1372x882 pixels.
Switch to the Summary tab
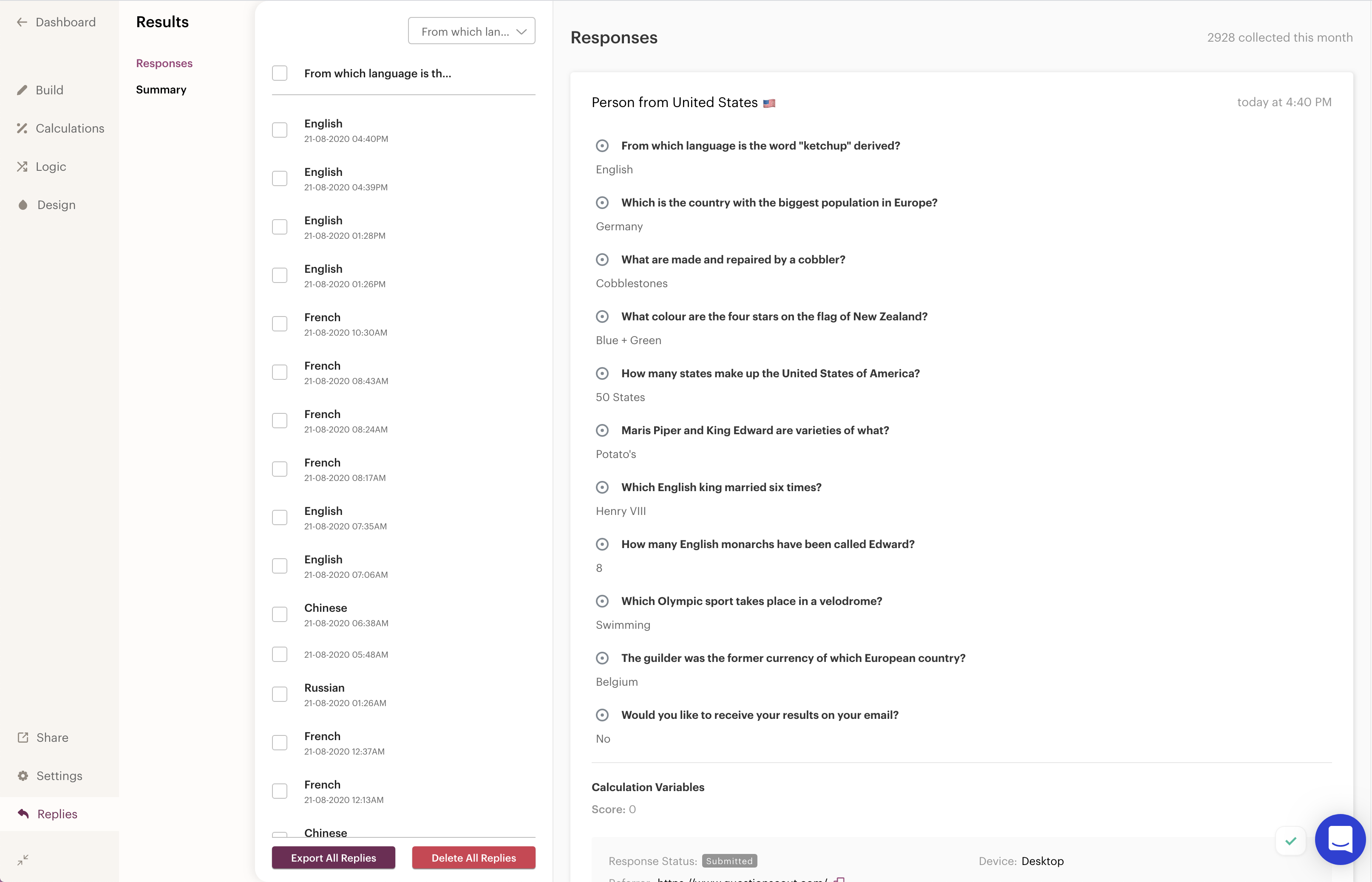click(161, 90)
